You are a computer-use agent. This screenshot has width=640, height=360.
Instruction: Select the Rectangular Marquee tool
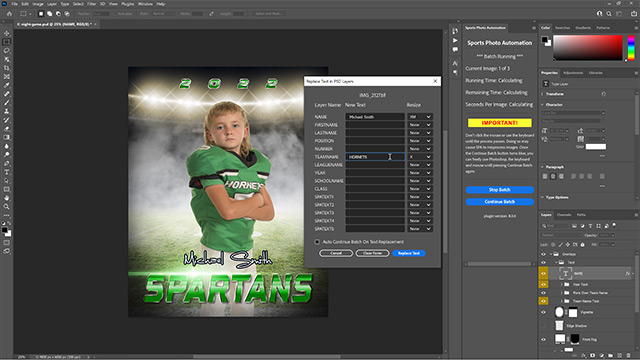(7, 42)
